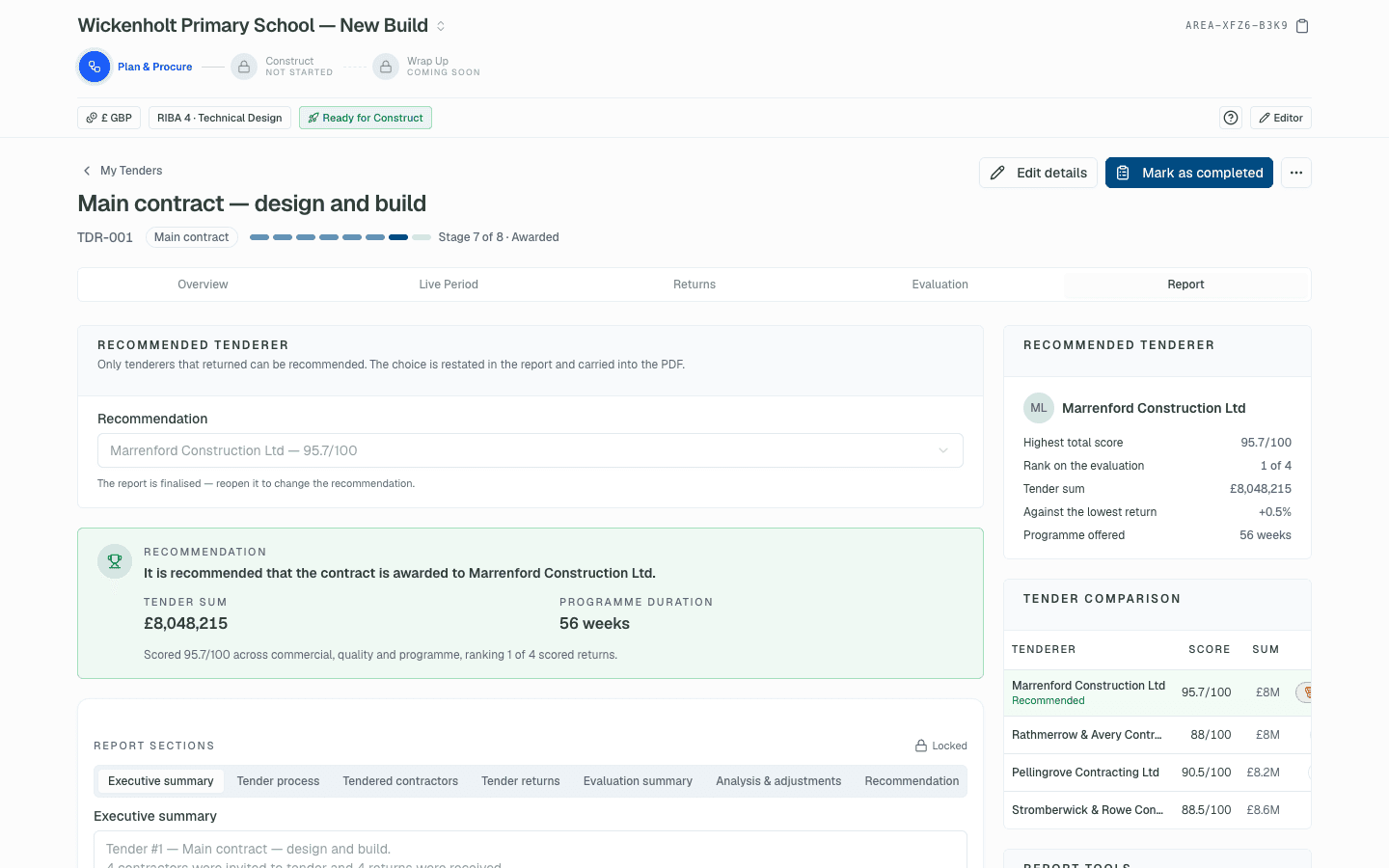Select Marrenford Construction Ltd comparison row
Screen dimensions: 1389x868
pos(1157,692)
